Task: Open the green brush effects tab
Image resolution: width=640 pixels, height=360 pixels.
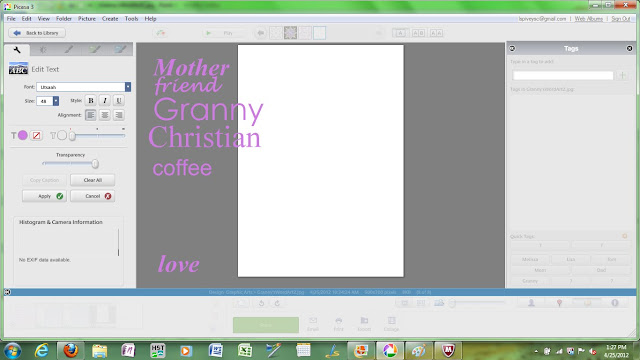Action: (95, 50)
